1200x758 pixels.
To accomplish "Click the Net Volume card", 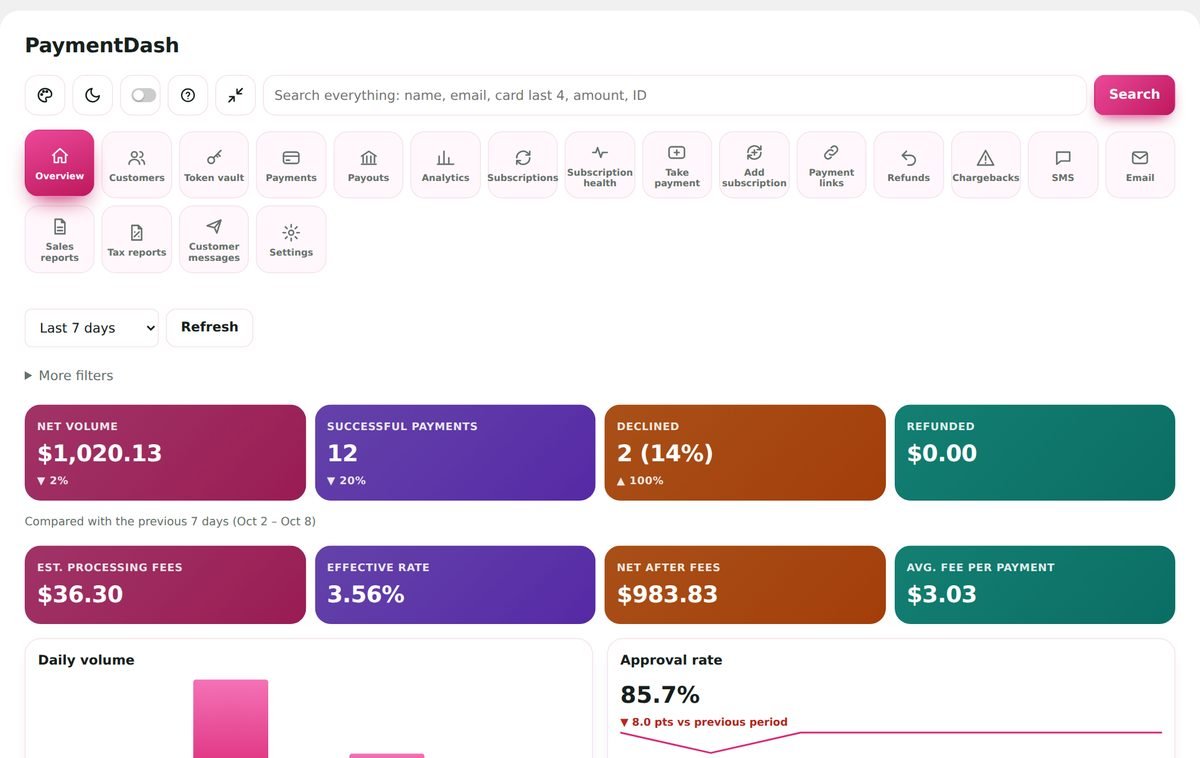I will 165,453.
